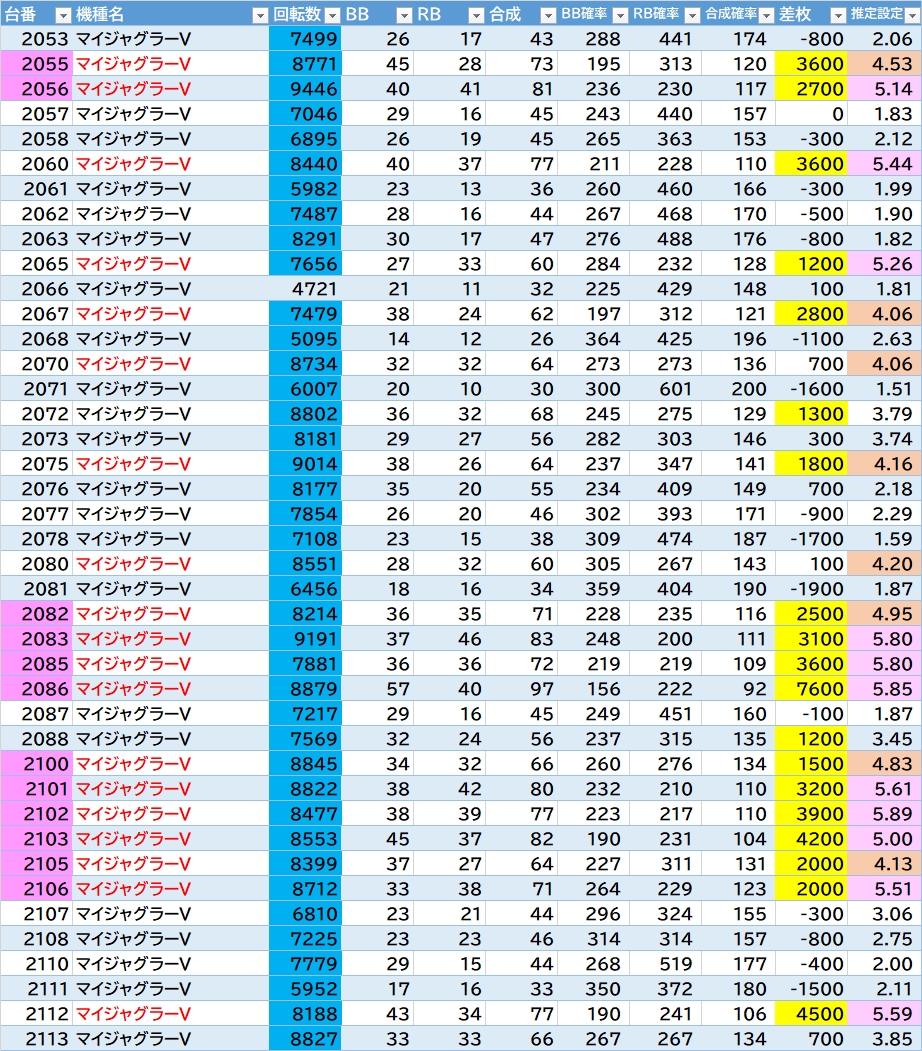Viewport: 922px width, 1051px height.
Task: Expand the BB確率 filter dropdown
Action: tap(619, 15)
